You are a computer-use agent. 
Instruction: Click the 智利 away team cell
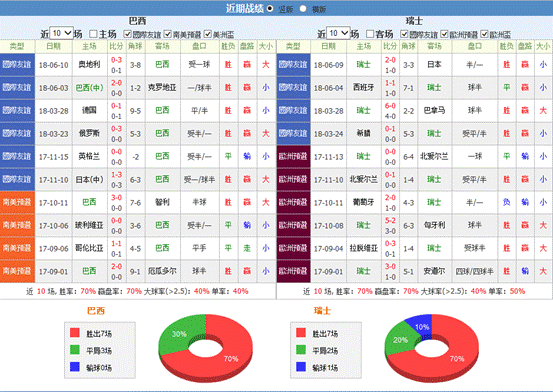(162, 202)
